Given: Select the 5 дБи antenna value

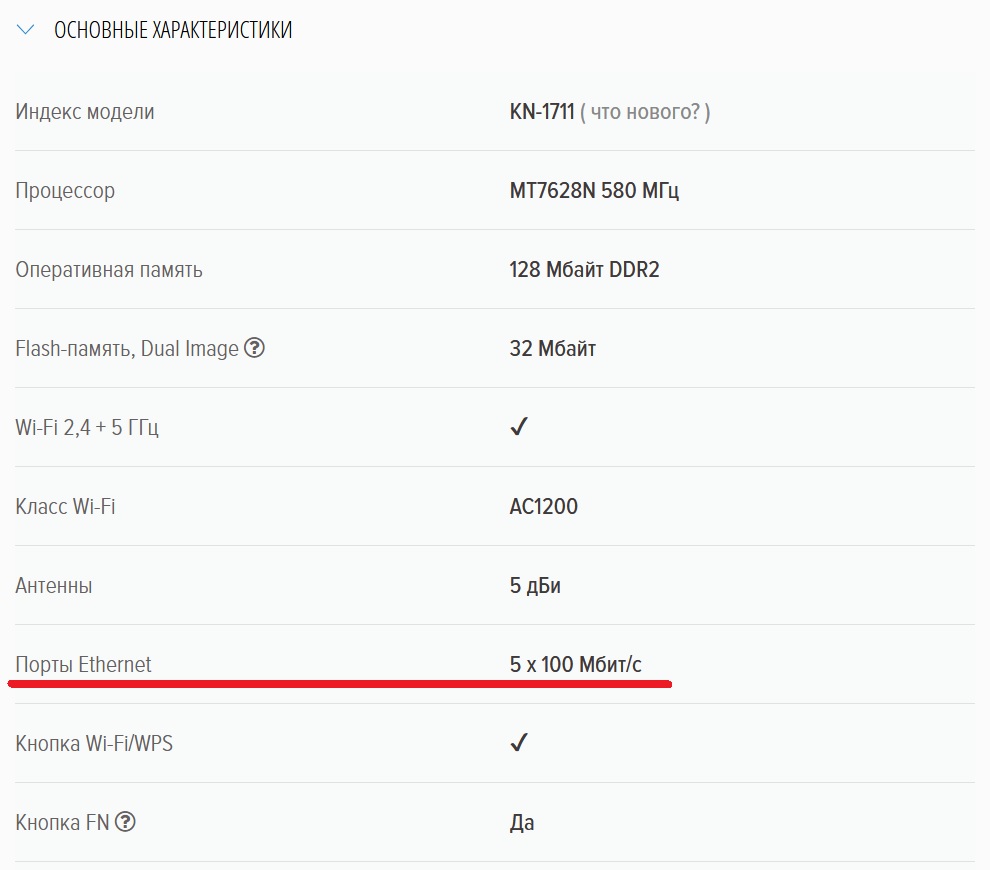Looking at the screenshot, I should click(535, 585).
